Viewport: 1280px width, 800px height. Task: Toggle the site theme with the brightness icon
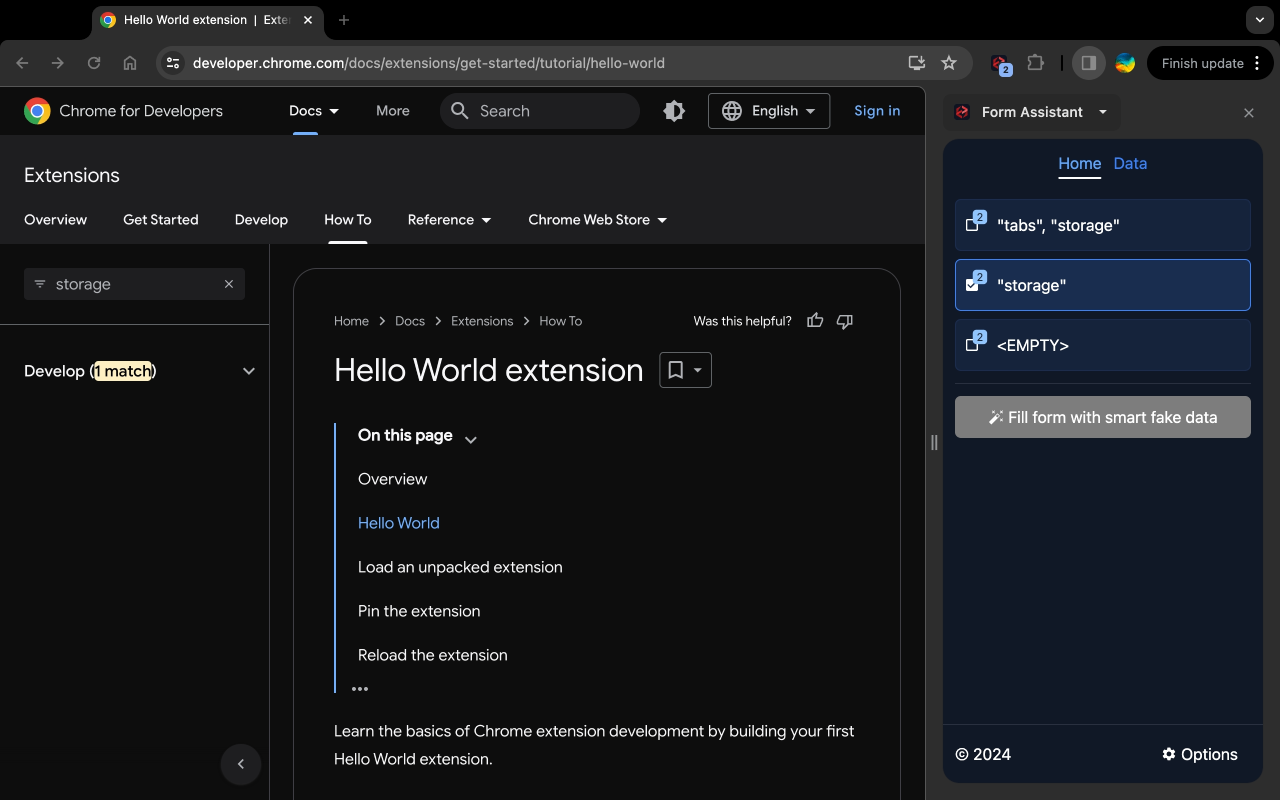click(x=673, y=111)
